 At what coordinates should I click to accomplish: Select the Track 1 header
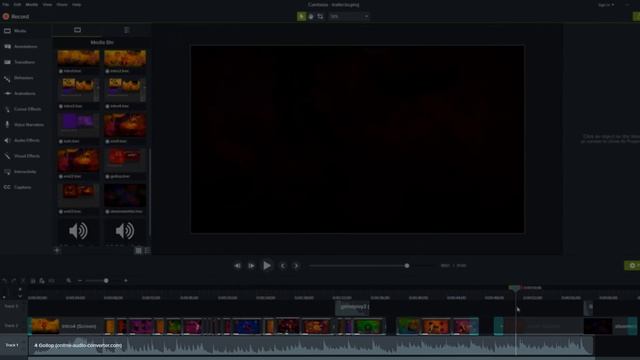tap(11, 345)
